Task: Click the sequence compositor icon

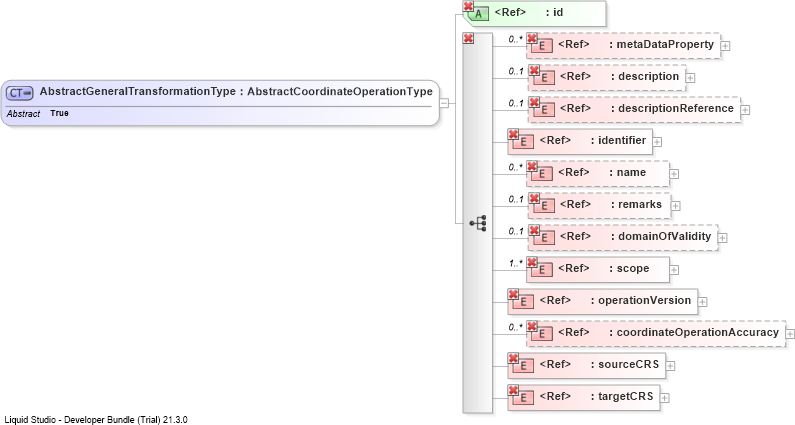Action: (478, 223)
